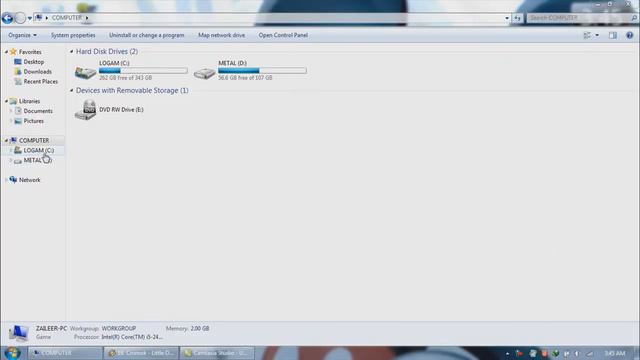This screenshot has height=360, width=640.
Task: Switch to COMPUTER taskbar button
Action: [x=65, y=353]
